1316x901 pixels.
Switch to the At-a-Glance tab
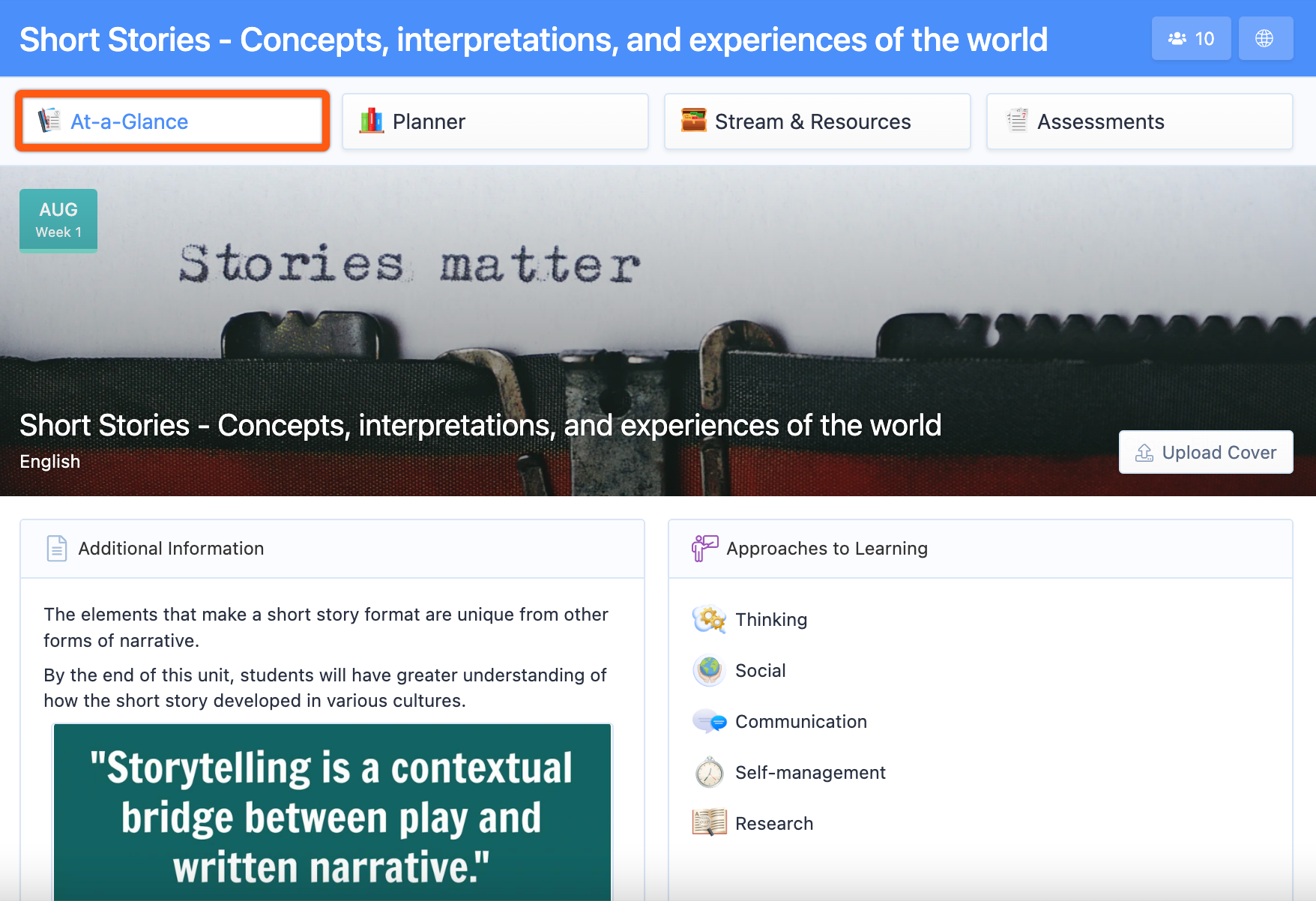tap(172, 121)
